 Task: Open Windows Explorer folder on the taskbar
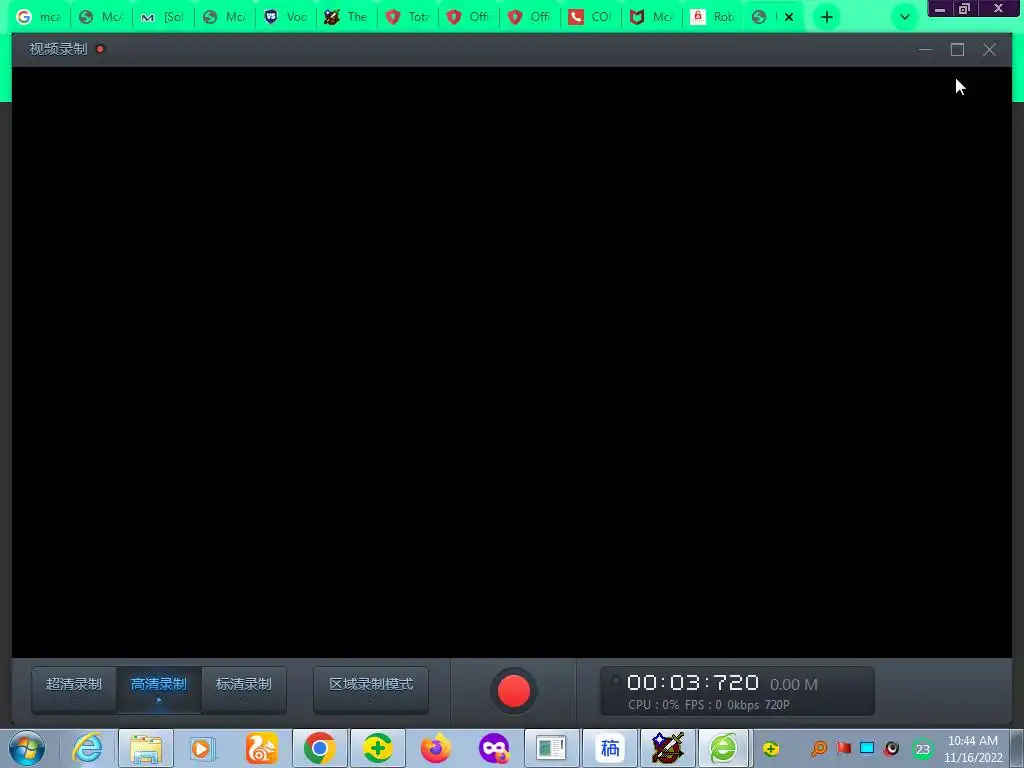(x=146, y=748)
